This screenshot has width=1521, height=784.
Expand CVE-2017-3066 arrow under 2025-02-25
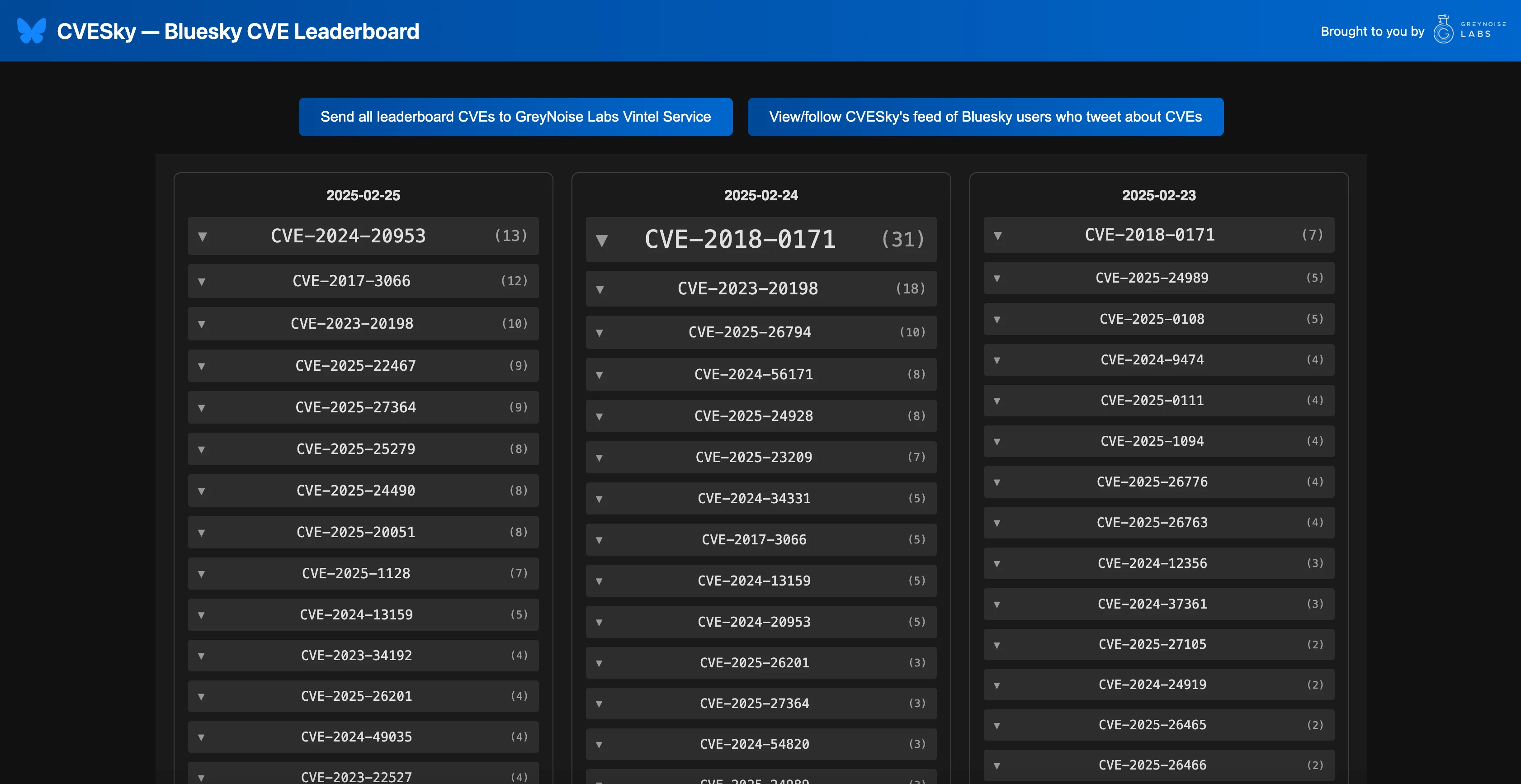click(x=202, y=282)
